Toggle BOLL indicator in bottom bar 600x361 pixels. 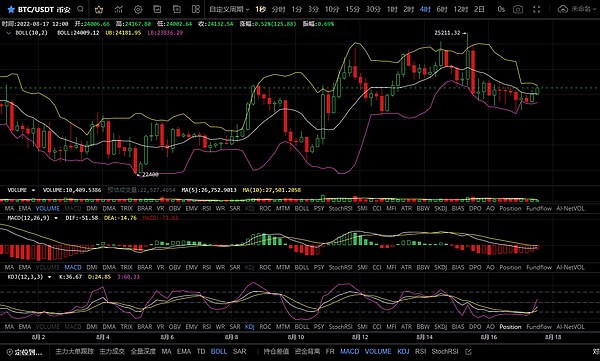[x=218, y=351]
